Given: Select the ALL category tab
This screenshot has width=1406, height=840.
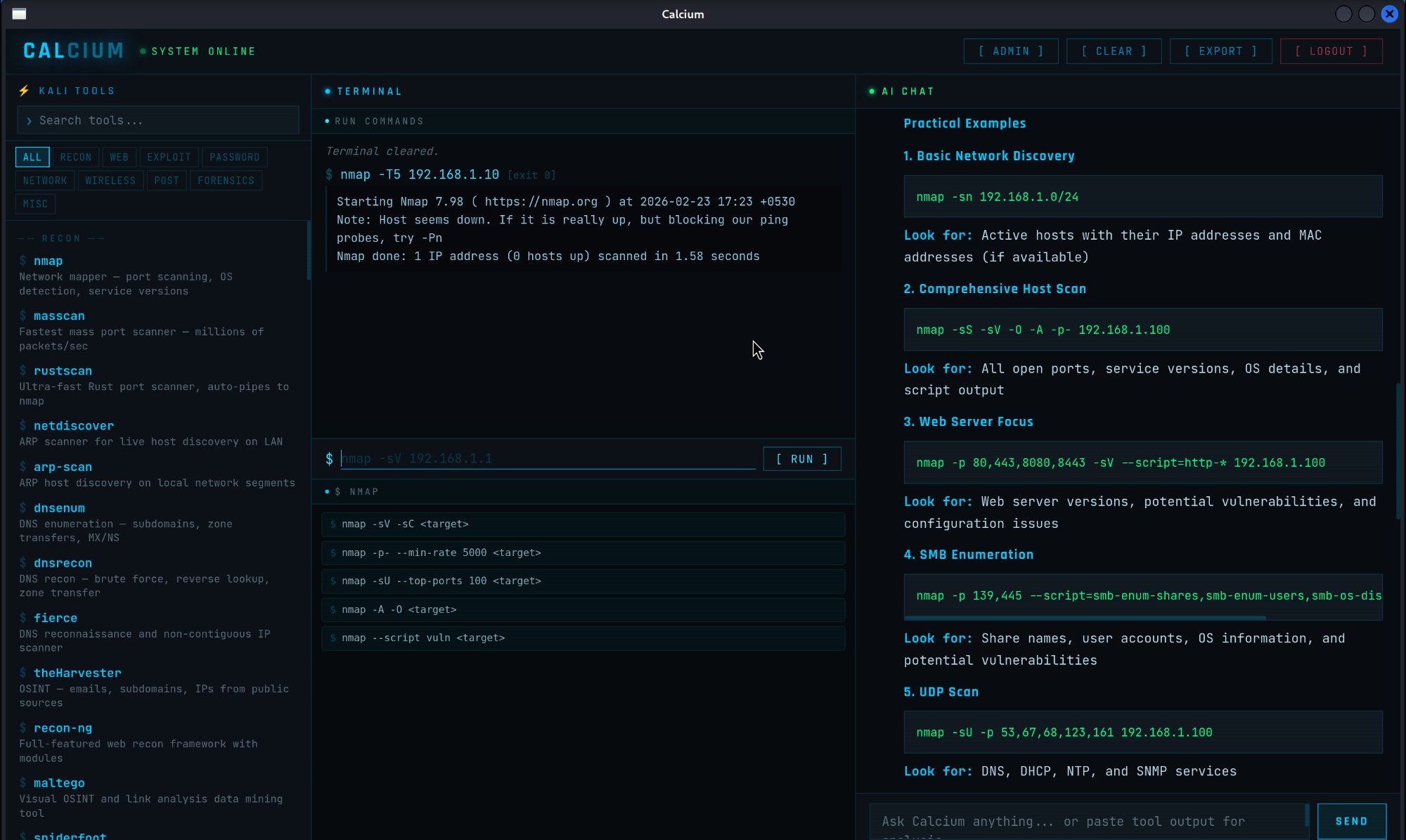Looking at the screenshot, I should tap(32, 157).
